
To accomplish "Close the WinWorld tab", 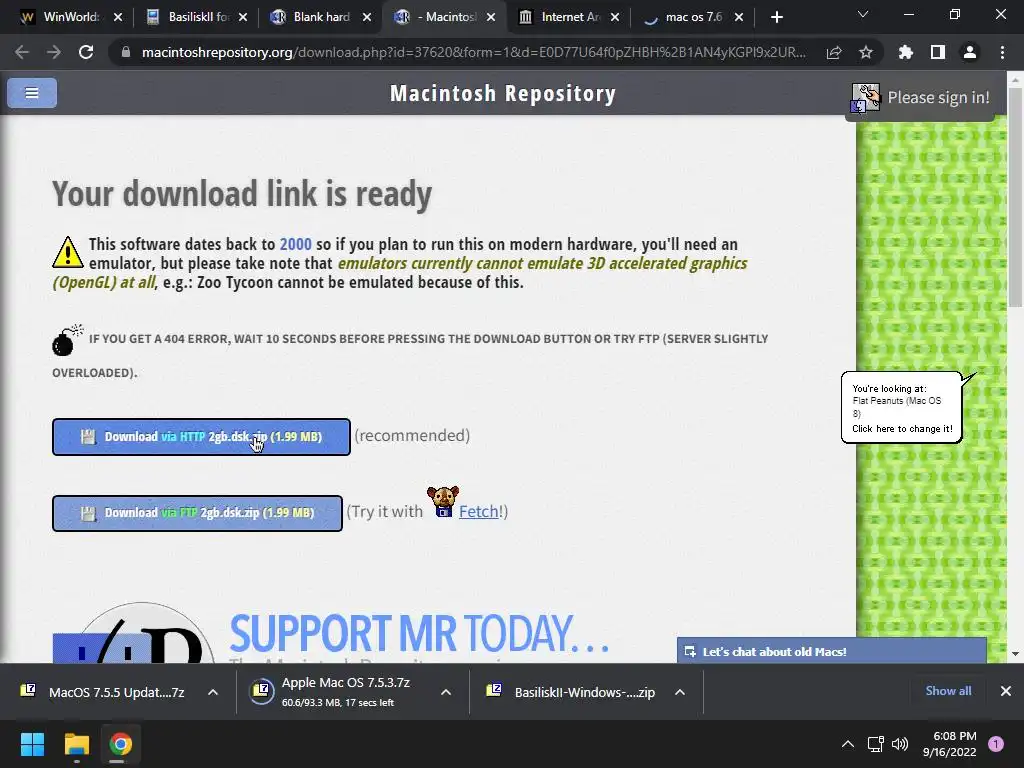I will point(118,17).
